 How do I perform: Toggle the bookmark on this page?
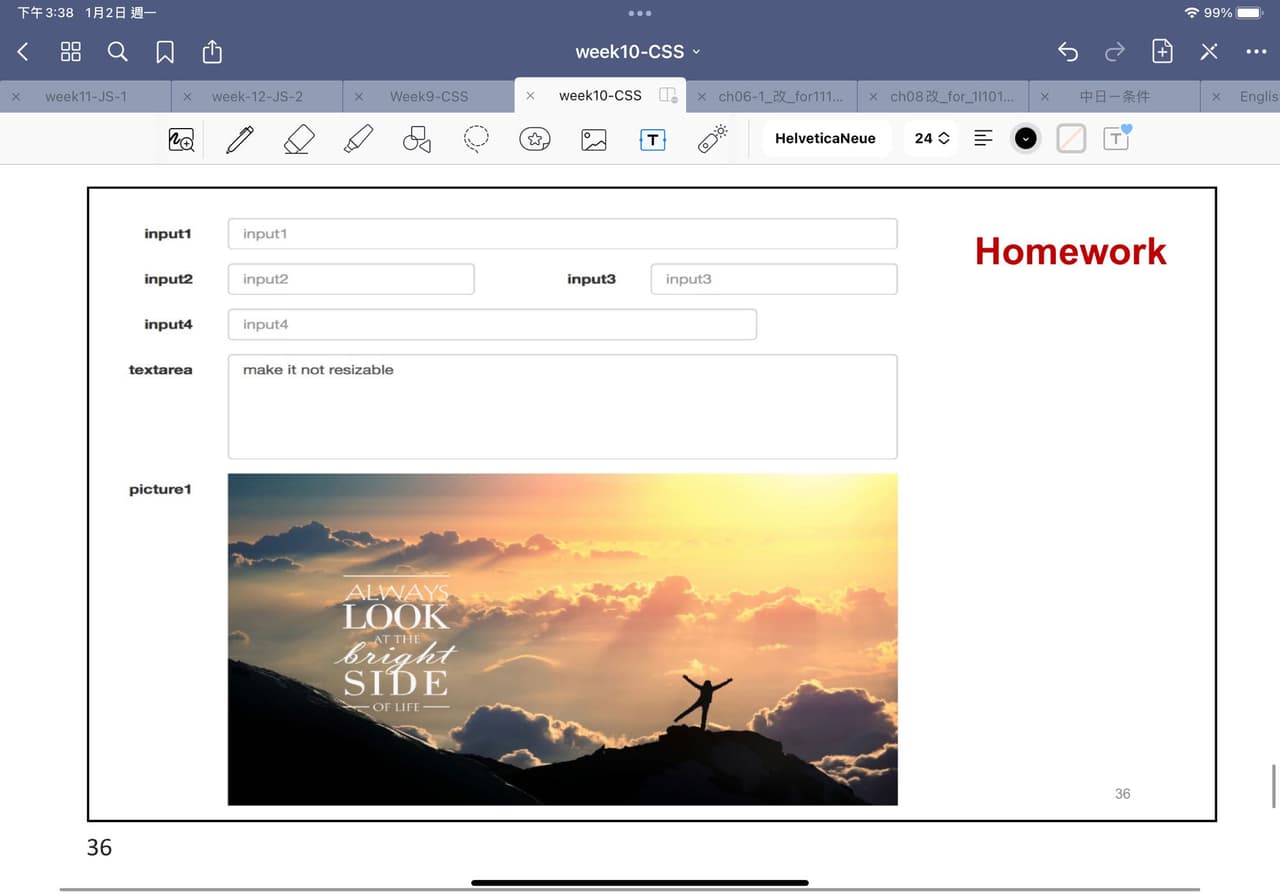164,51
